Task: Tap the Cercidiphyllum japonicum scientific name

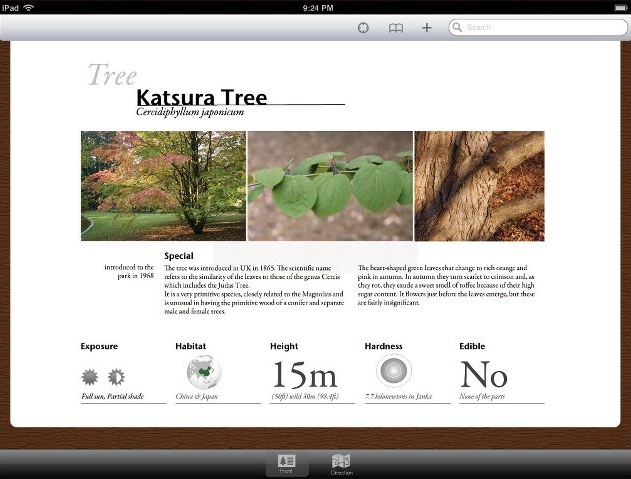Action: 190,112
